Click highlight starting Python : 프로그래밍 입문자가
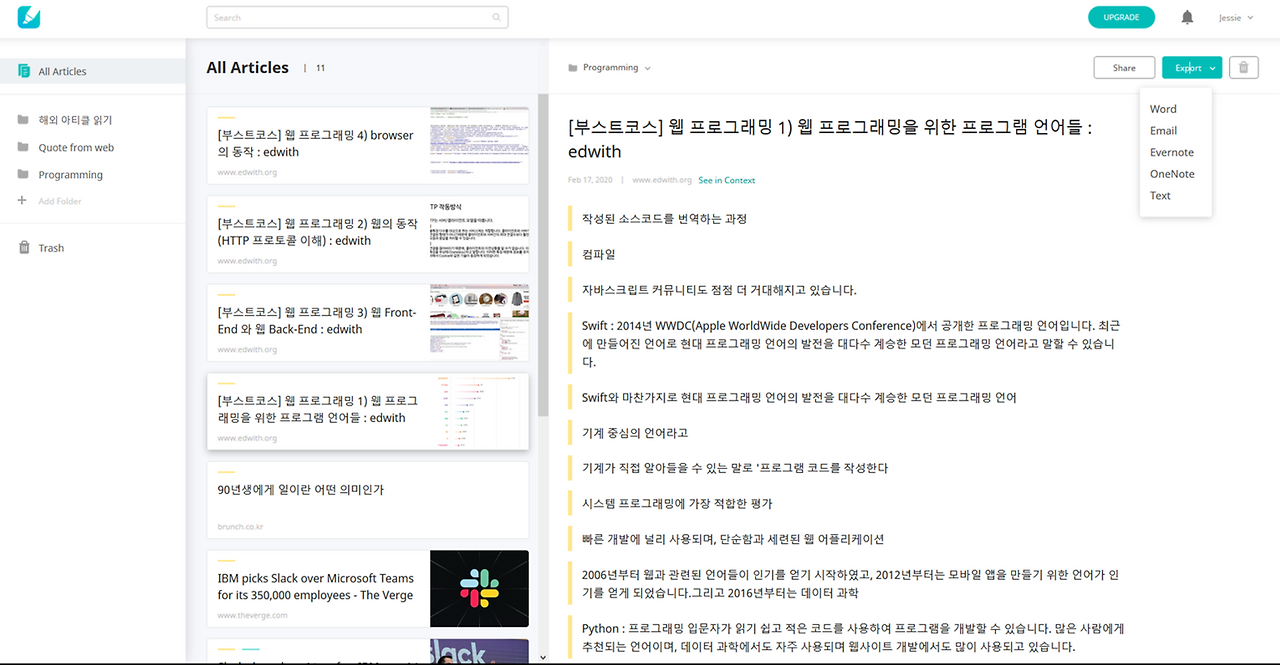Image resolution: width=1280 pixels, height=665 pixels. point(853,638)
